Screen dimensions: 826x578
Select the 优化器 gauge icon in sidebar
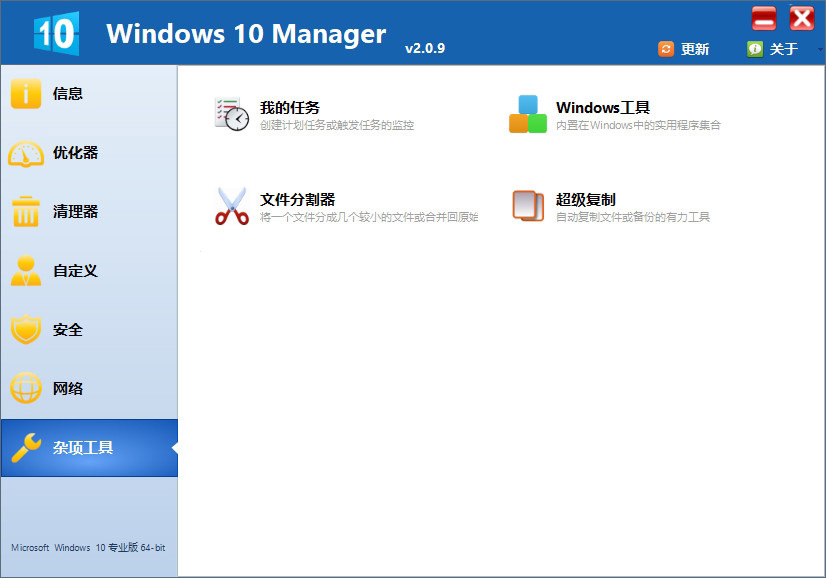(26, 153)
